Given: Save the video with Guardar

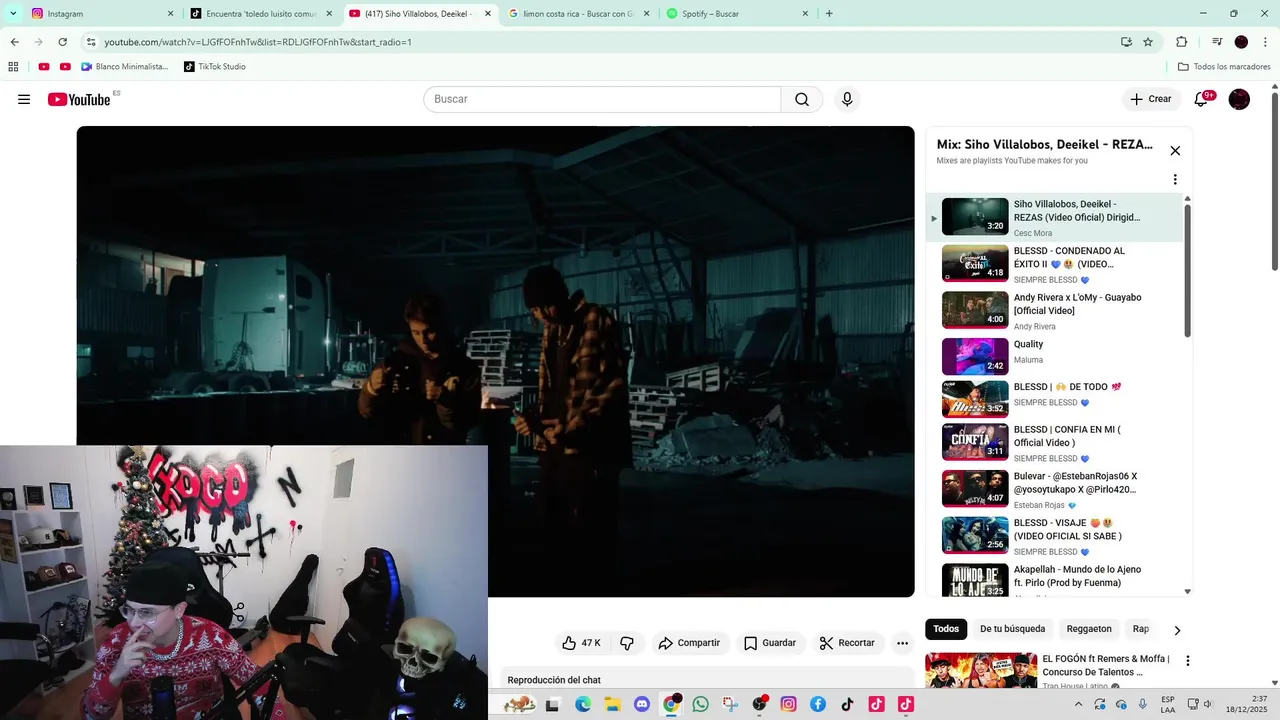Looking at the screenshot, I should coord(769,643).
